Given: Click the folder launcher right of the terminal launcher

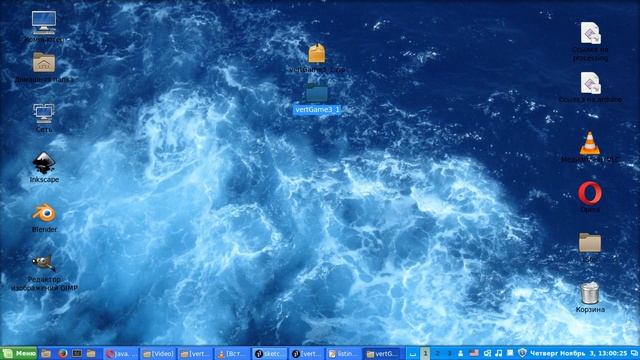Looking at the screenshot, I should click(91, 353).
